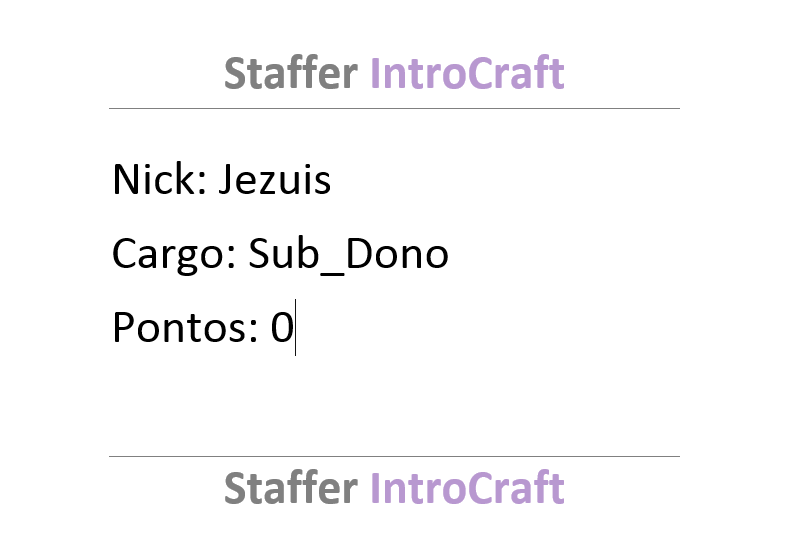Place cursor on the "0" after Pontos
Viewport: 786px width, 541px height.
[x=282, y=327]
